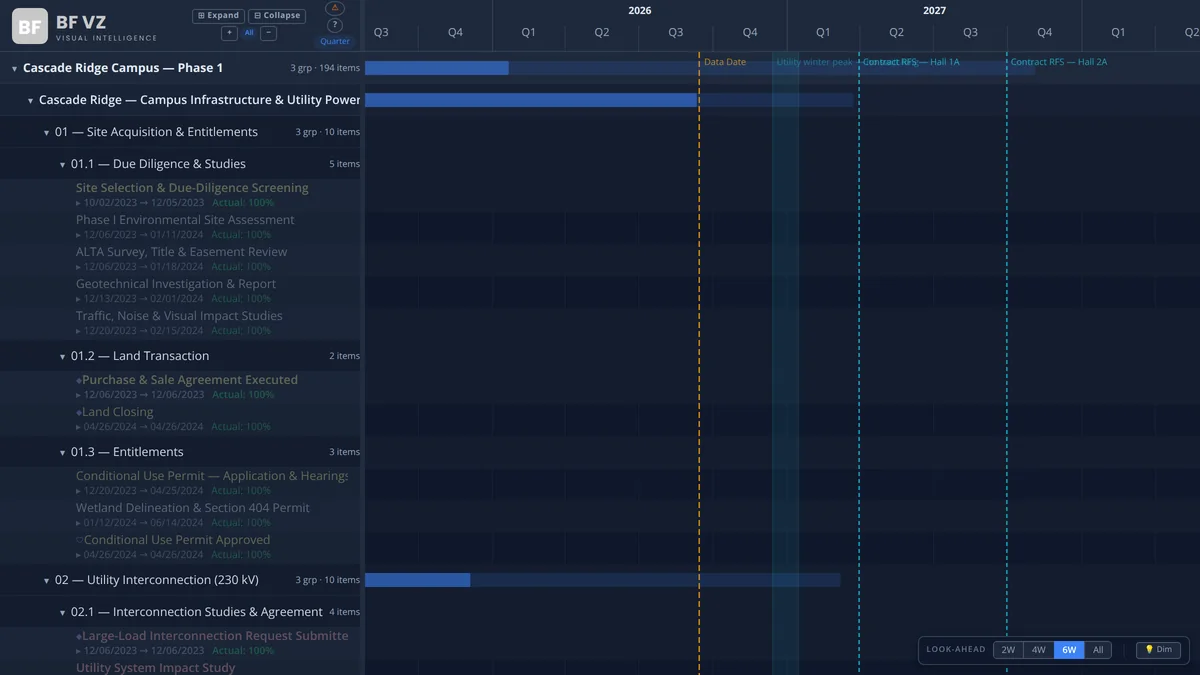Click the 2027 year header
This screenshot has height=675, width=1200.
coord(934,10)
